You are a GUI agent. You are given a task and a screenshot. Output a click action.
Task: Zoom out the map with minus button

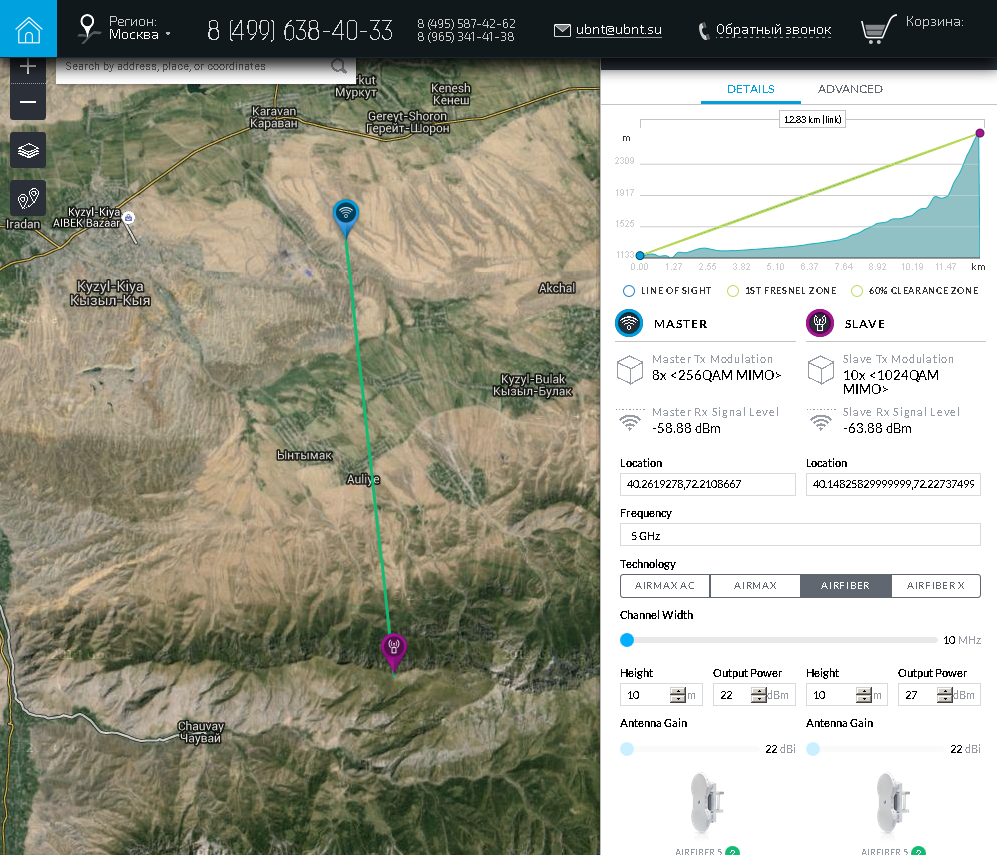28,102
